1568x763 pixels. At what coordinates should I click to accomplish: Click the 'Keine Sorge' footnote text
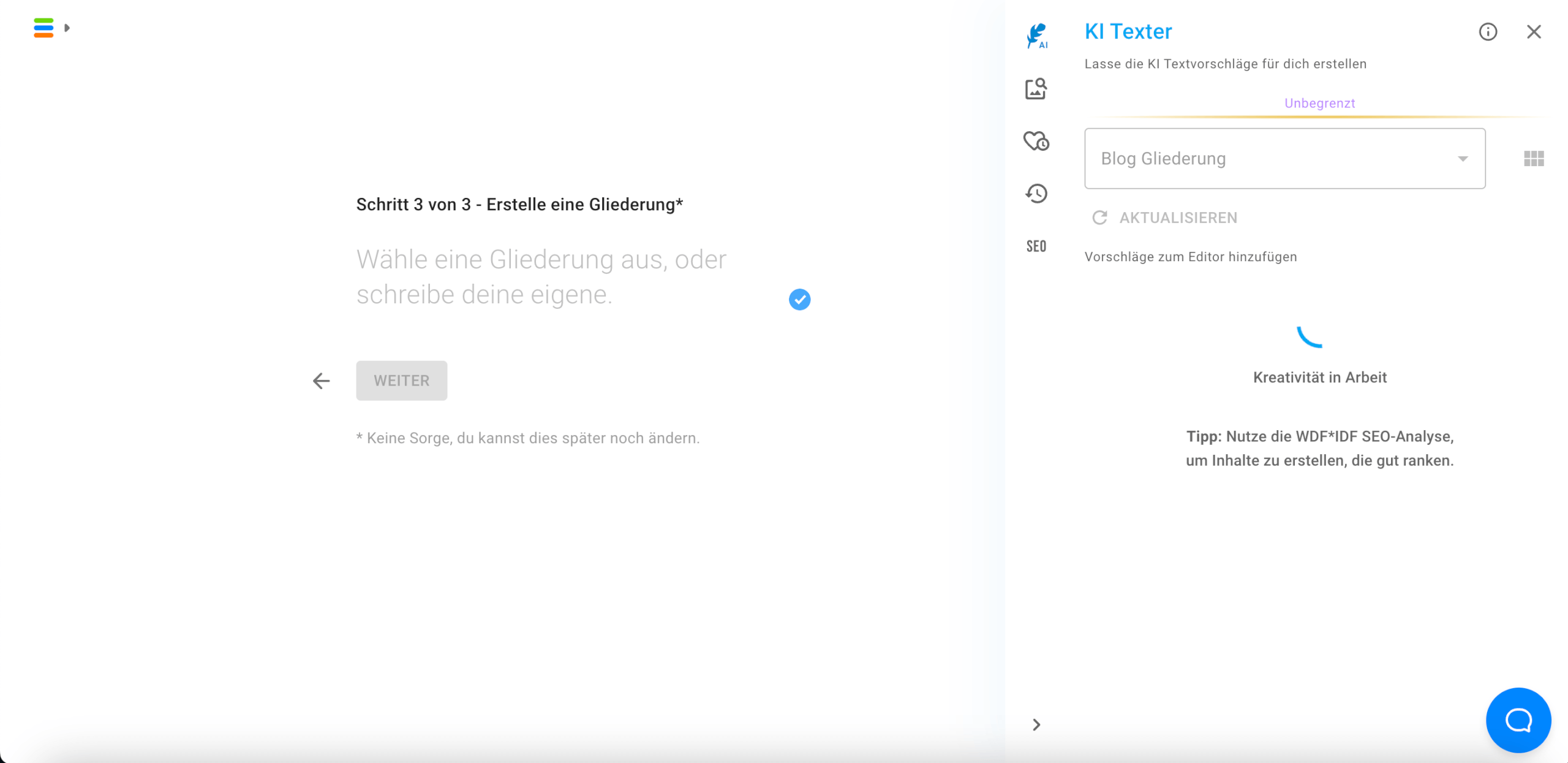[528, 438]
